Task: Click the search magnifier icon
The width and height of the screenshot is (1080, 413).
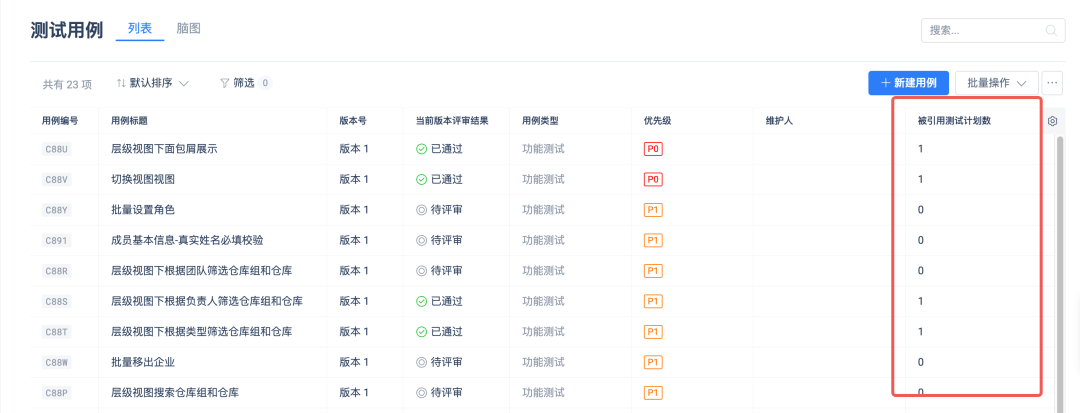Action: point(1051,30)
